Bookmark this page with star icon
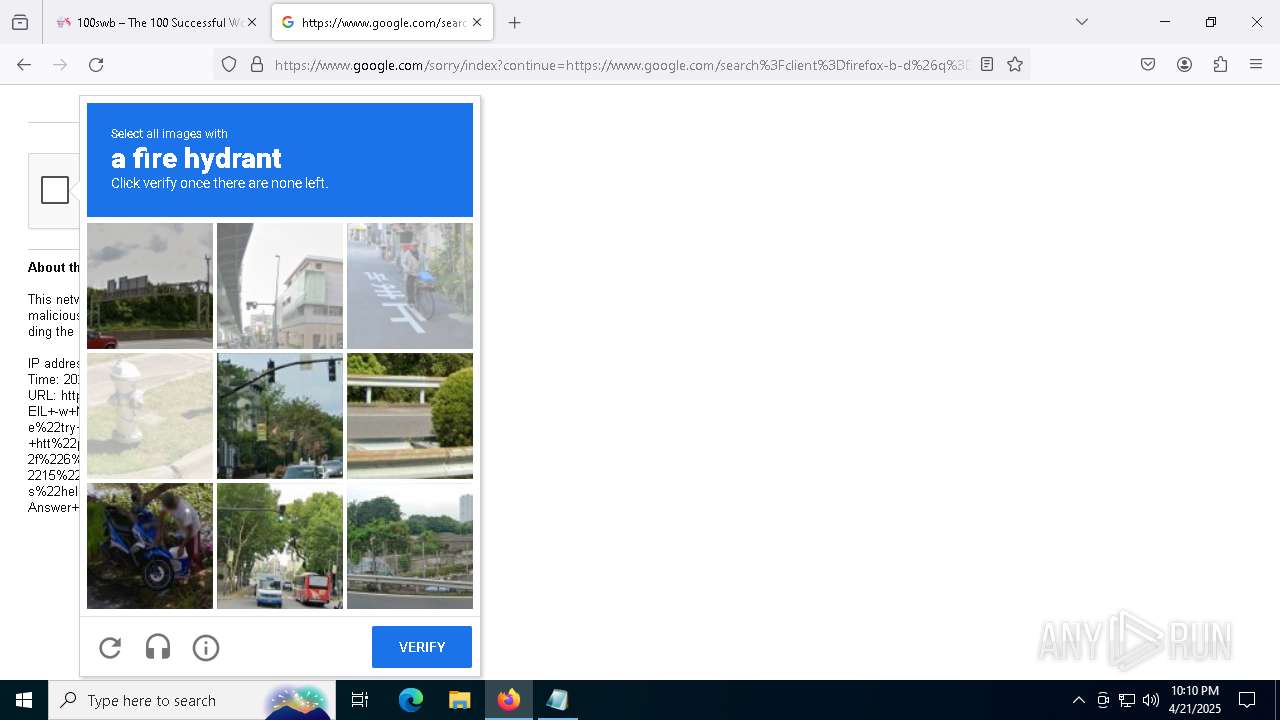This screenshot has width=1280, height=720. (x=1015, y=64)
